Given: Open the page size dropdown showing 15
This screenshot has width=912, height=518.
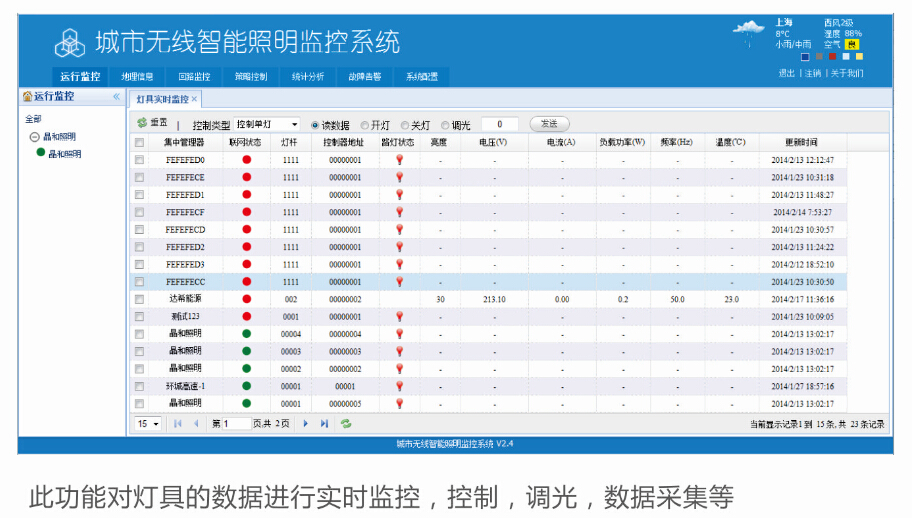Looking at the screenshot, I should (x=148, y=424).
